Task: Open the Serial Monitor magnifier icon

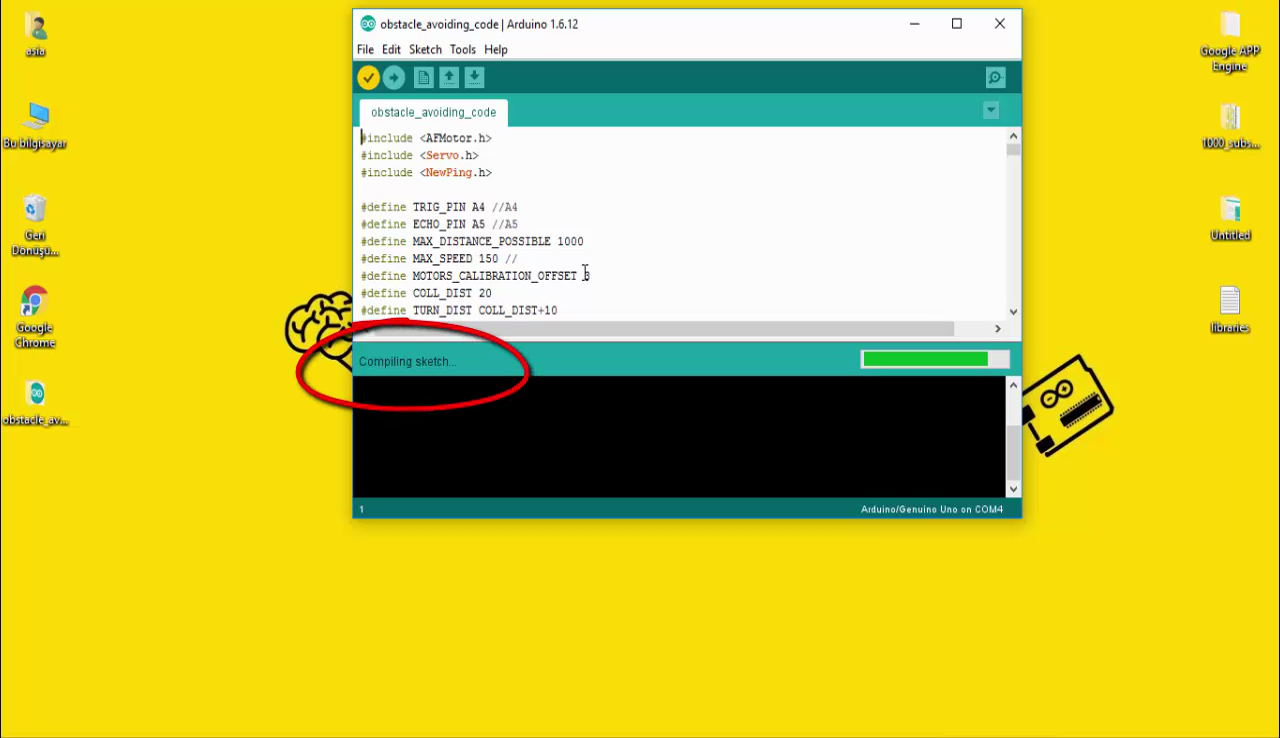Action: 995,77
